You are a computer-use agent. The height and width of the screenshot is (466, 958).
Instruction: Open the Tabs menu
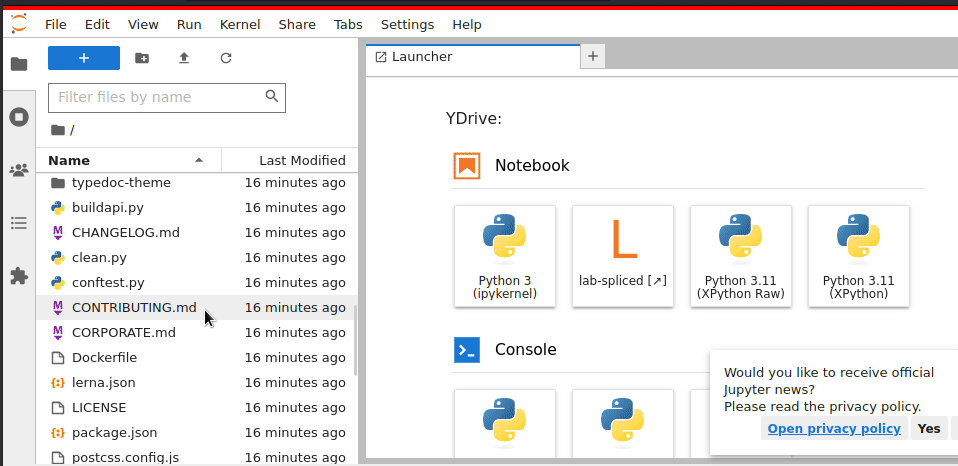pos(348,24)
